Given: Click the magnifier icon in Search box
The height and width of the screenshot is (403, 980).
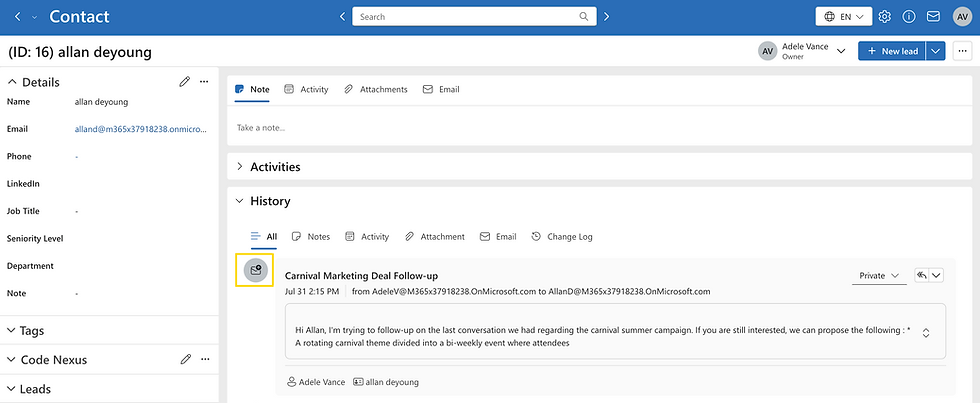Looking at the screenshot, I should (x=584, y=17).
